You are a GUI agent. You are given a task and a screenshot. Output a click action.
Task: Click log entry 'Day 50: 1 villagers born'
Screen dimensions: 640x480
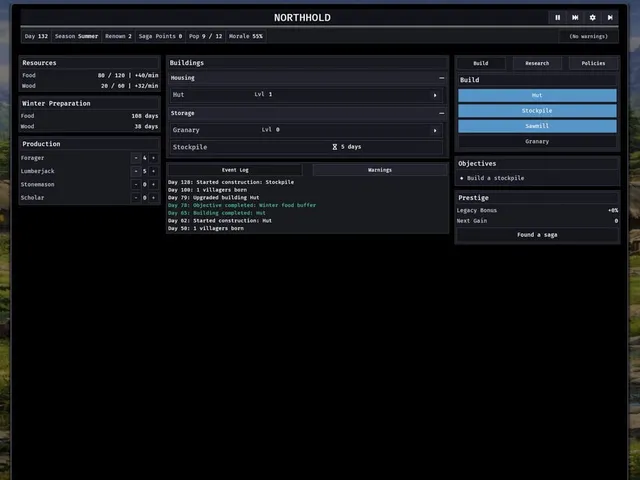tap(206, 229)
